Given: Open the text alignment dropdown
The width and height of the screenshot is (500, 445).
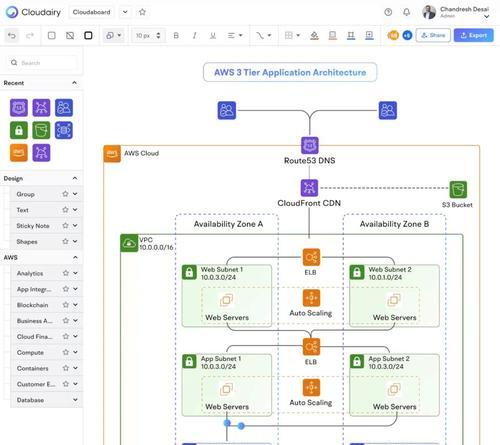Looking at the screenshot, I should (235, 35).
